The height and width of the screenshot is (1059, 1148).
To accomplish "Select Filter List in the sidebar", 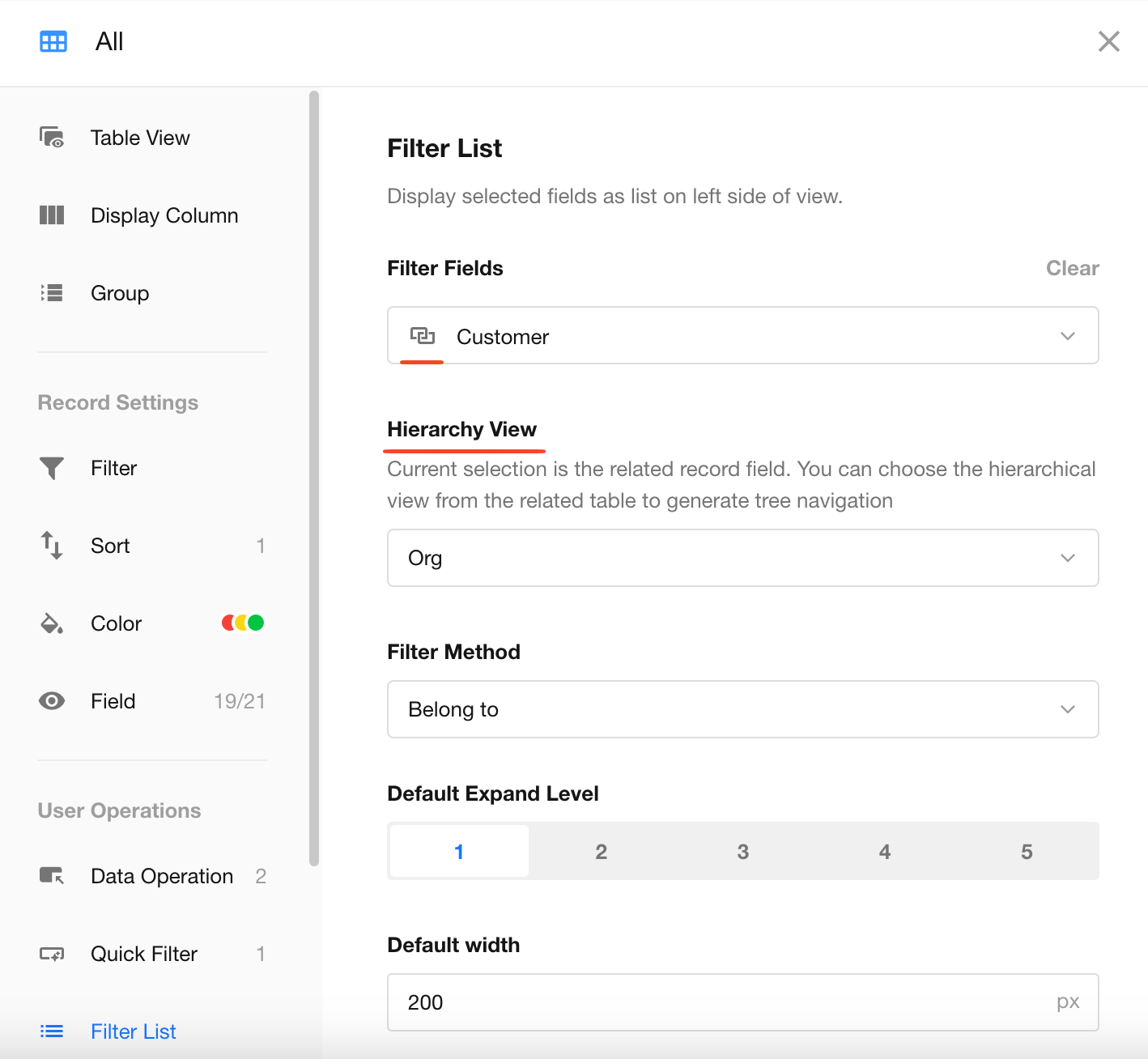I will [134, 1031].
